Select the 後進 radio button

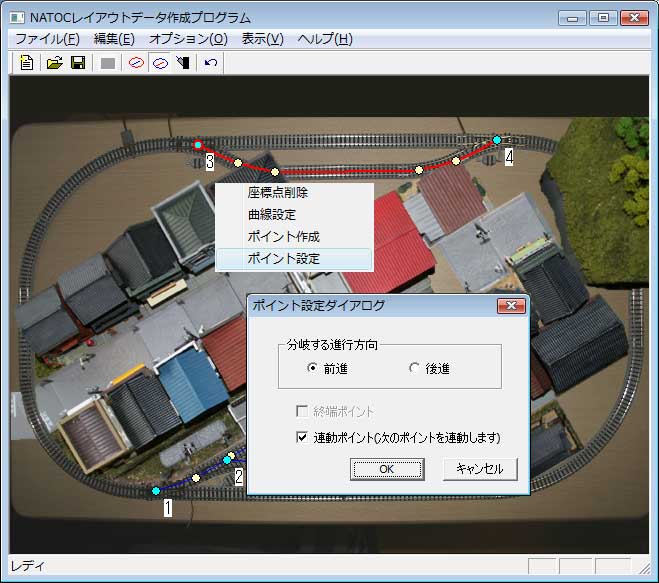(x=414, y=368)
